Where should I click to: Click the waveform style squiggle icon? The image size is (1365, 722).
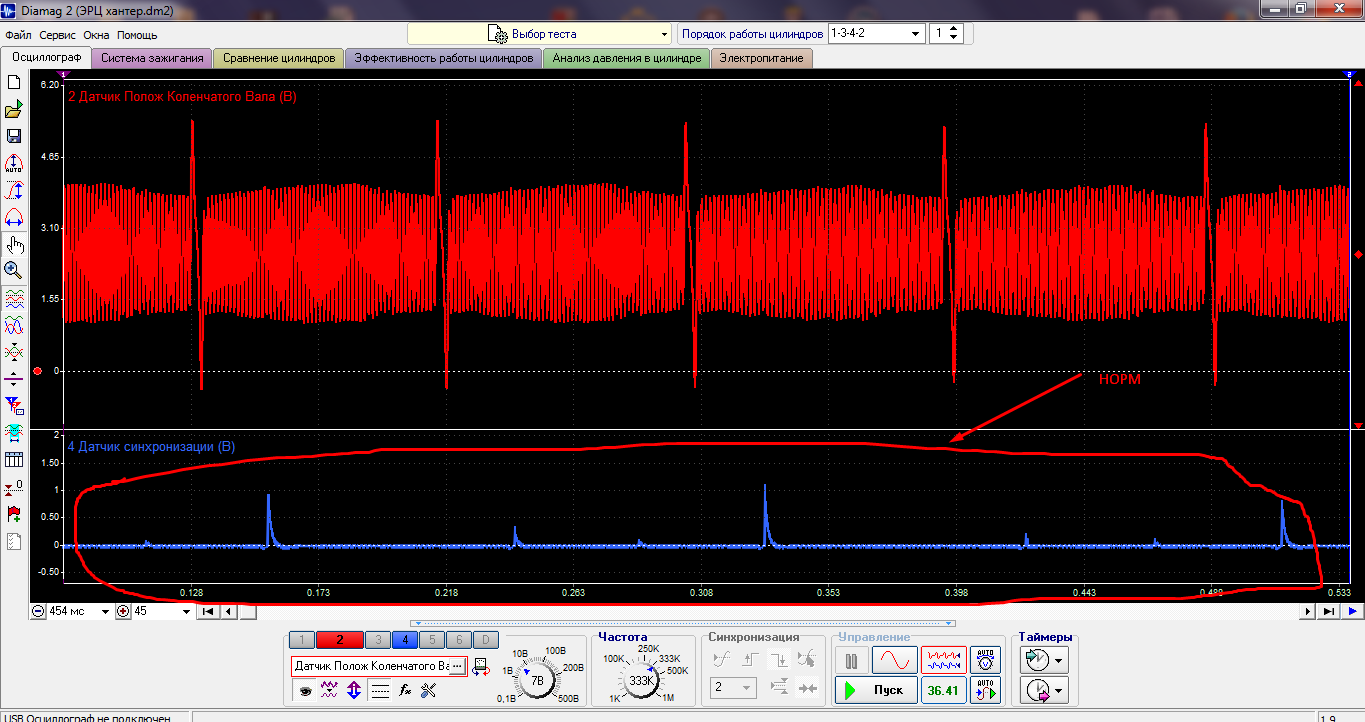click(329, 690)
